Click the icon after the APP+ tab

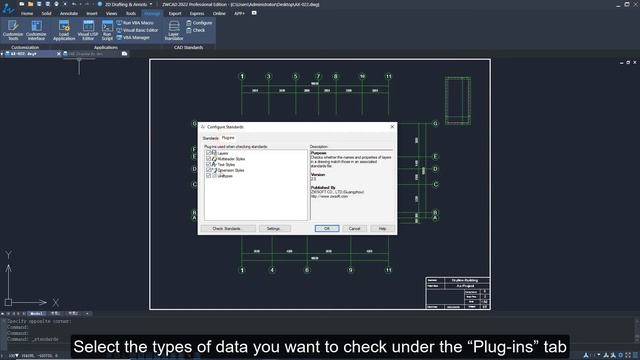pyautogui.click(x=254, y=13)
